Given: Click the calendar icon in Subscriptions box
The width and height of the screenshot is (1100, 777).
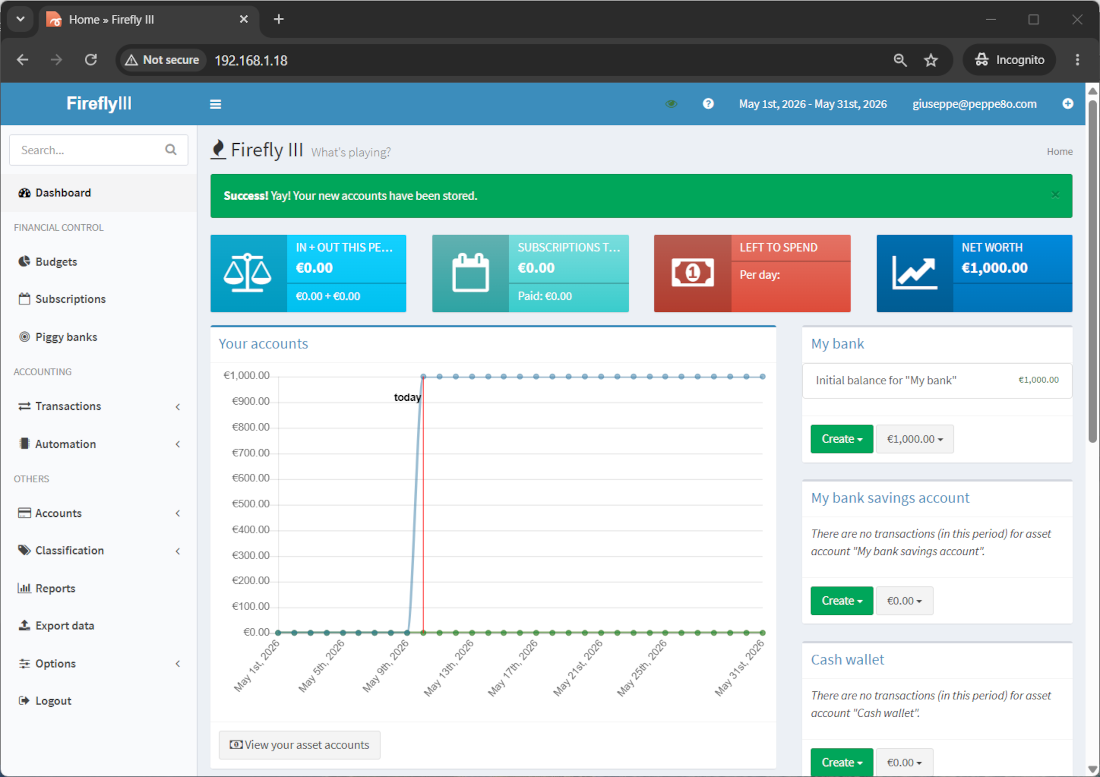Looking at the screenshot, I should 470,273.
